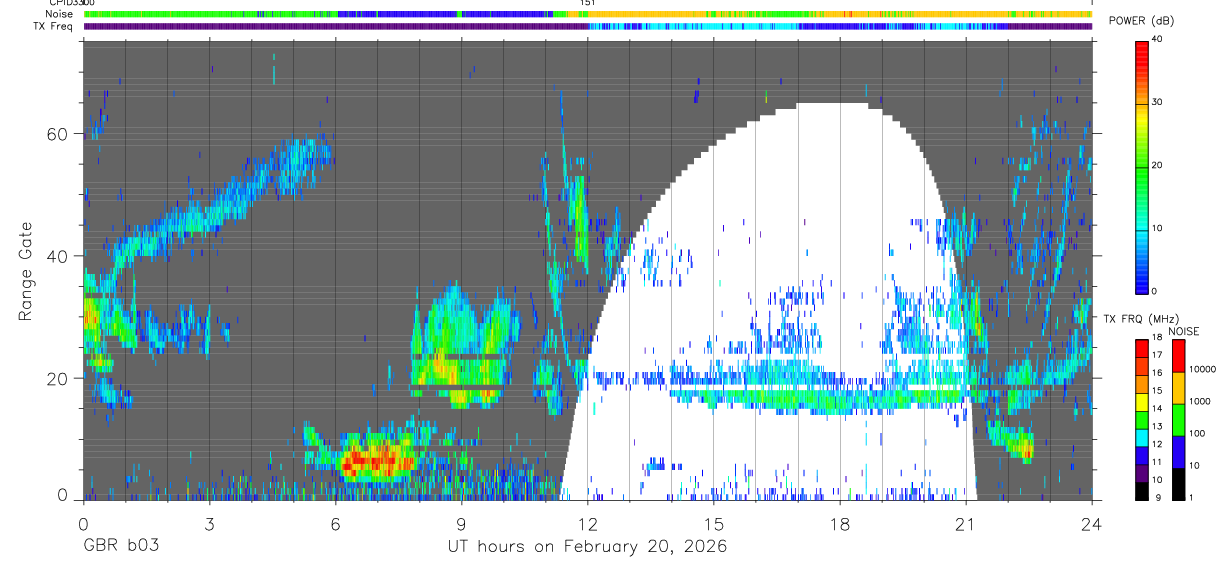This screenshot has width=1228, height=567.
Task: Click the 18 tick on UT hours axis
Action: [x=840, y=523]
